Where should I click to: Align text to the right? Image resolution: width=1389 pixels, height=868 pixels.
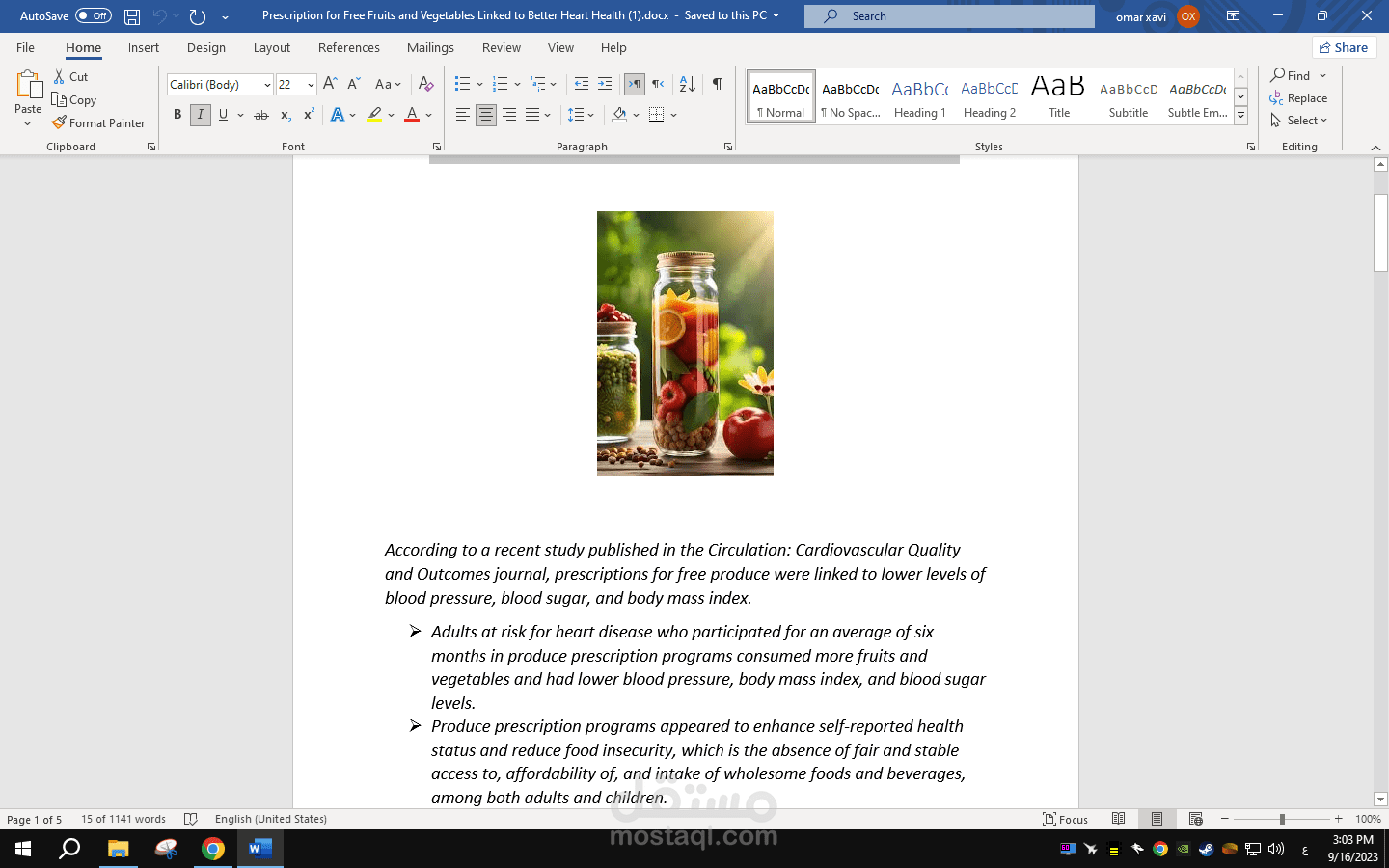509,115
